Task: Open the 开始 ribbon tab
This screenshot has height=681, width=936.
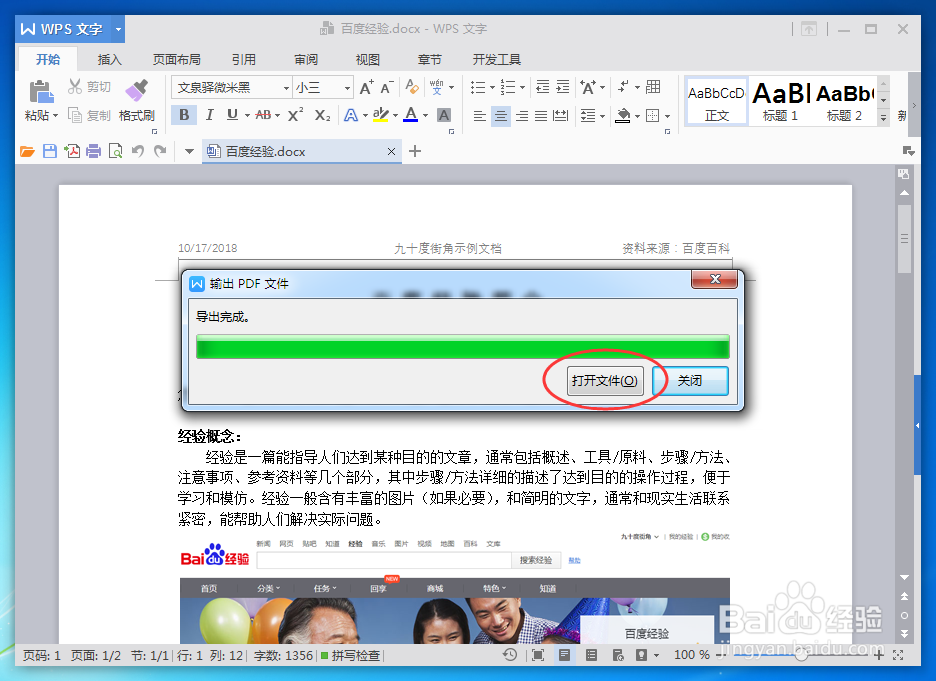Action: pos(48,60)
